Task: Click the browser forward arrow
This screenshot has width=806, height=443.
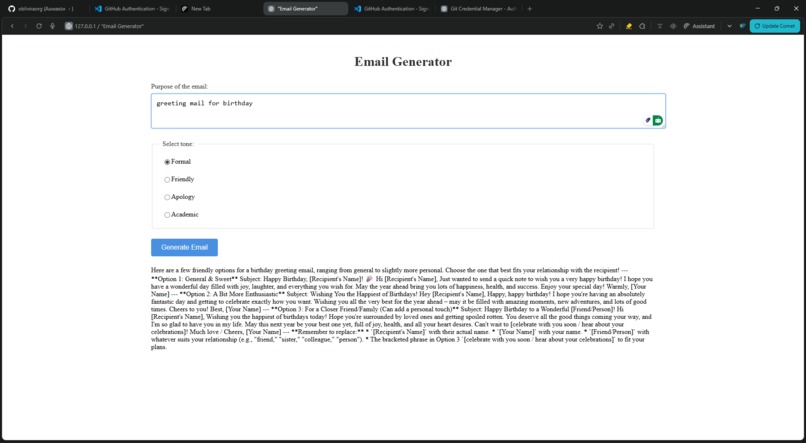Action: point(25,26)
